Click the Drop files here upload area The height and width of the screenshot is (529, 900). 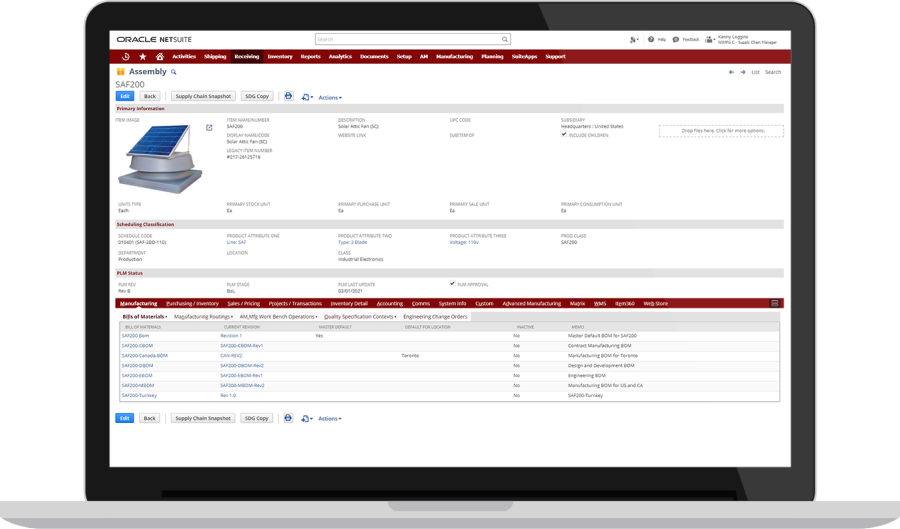point(721,131)
